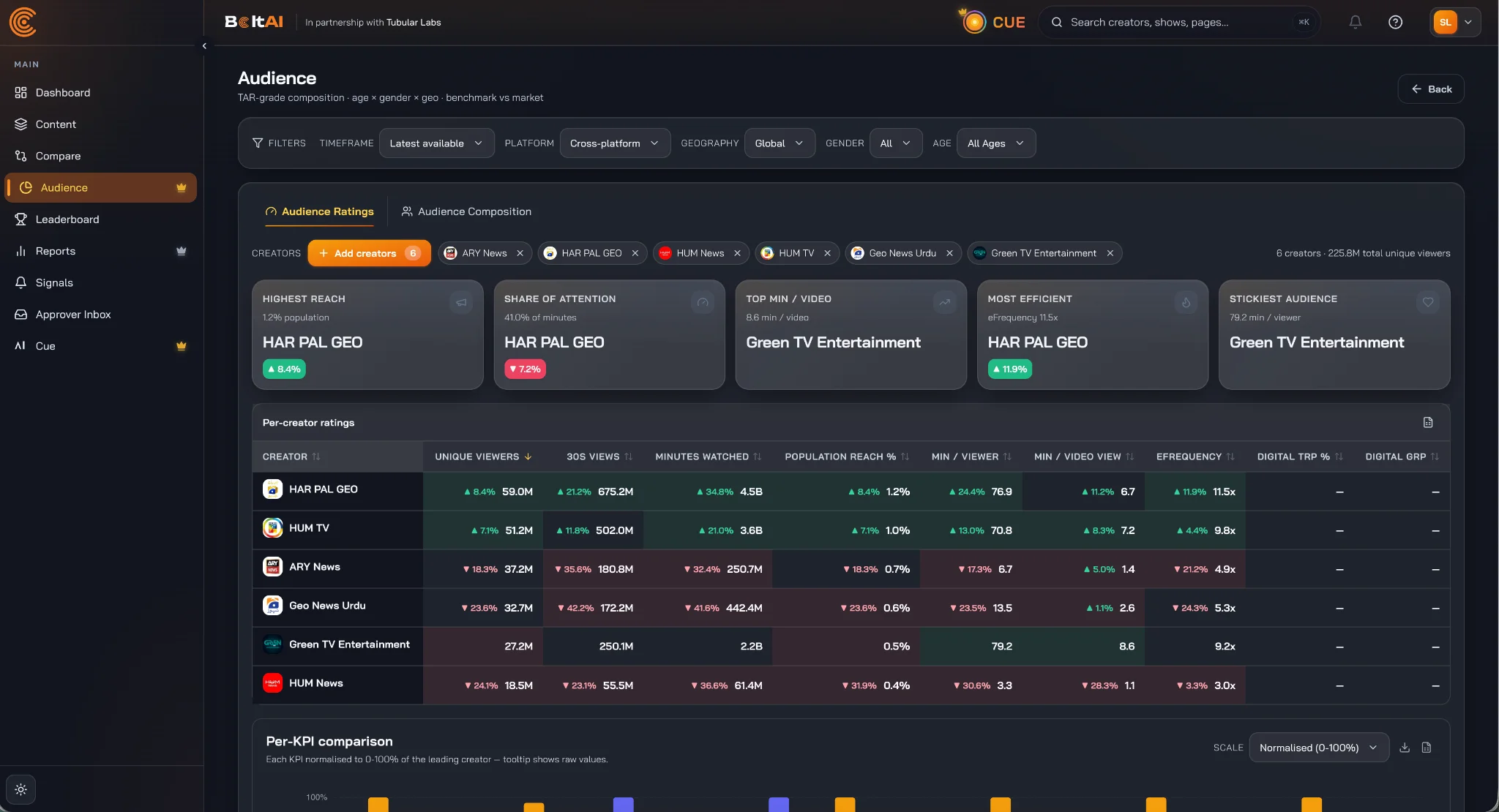Image resolution: width=1499 pixels, height=812 pixels.
Task: Remove Green TV Entertainment creator chip
Action: point(1110,253)
